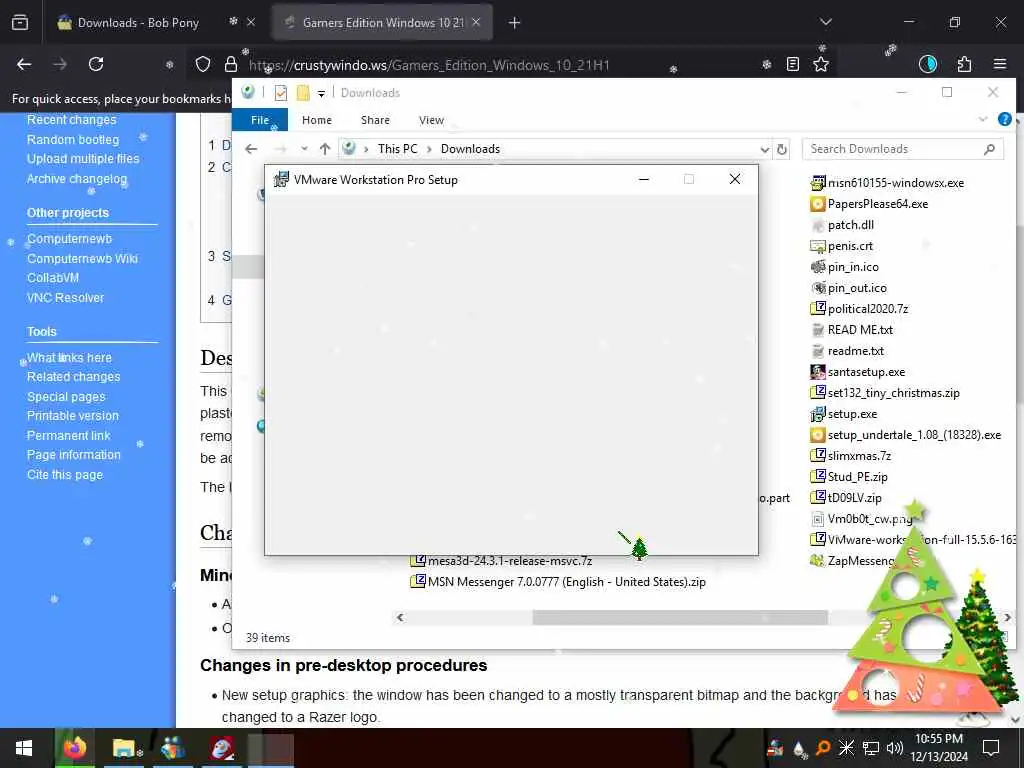Open Home tab in Explorer ribbon
The height and width of the screenshot is (768, 1024).
[x=317, y=120]
